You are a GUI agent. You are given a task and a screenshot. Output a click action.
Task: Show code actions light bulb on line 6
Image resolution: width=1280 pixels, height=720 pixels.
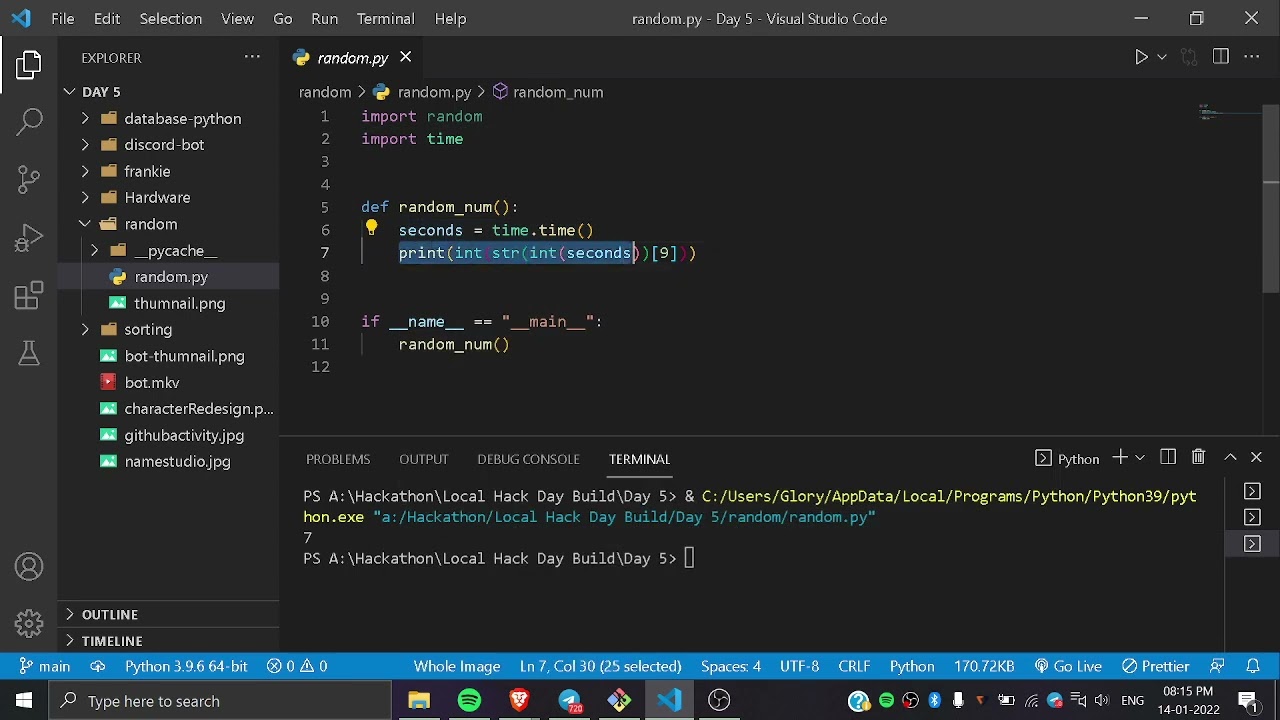click(371, 229)
